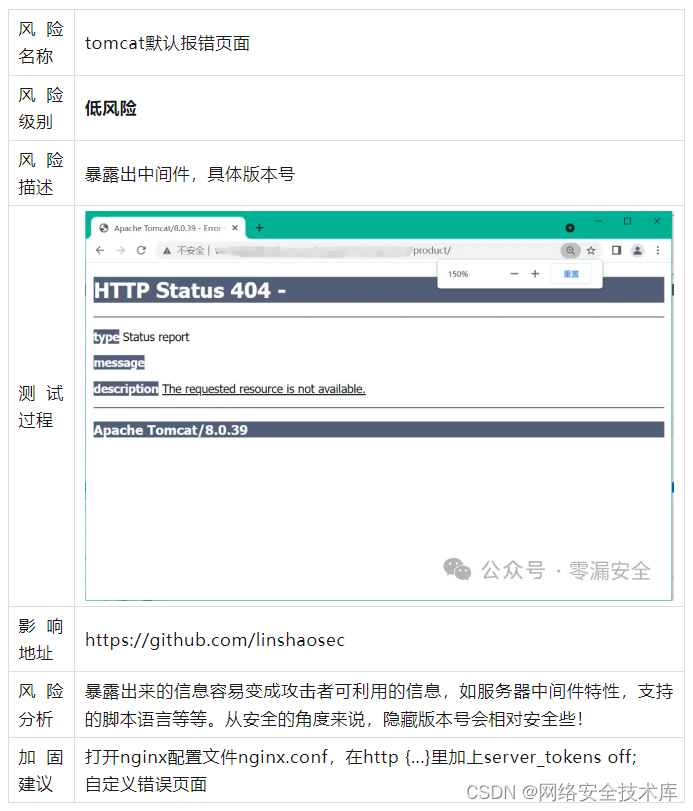The width and height of the screenshot is (693, 811).
Task: Close the browser window with X
Action: pyautogui.click(x=657, y=221)
